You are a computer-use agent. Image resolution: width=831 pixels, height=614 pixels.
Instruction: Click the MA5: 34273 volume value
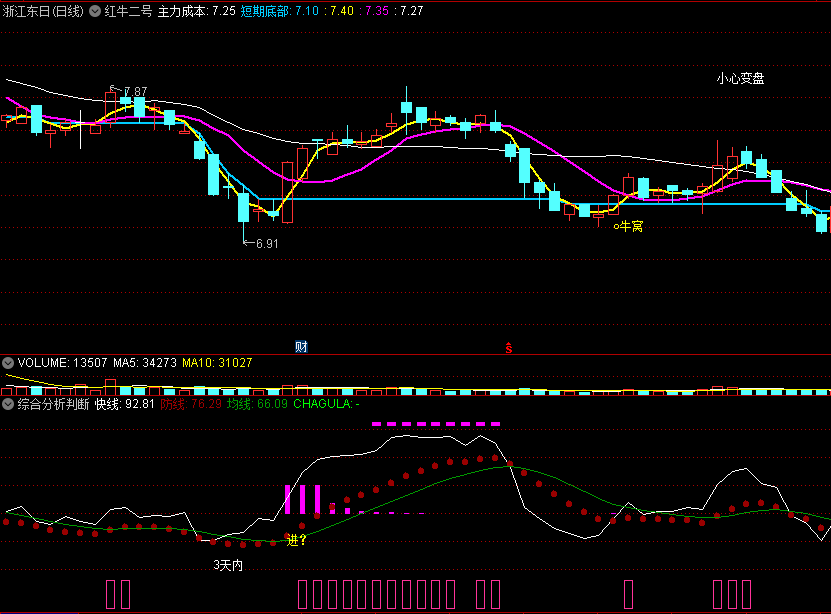coord(145,363)
